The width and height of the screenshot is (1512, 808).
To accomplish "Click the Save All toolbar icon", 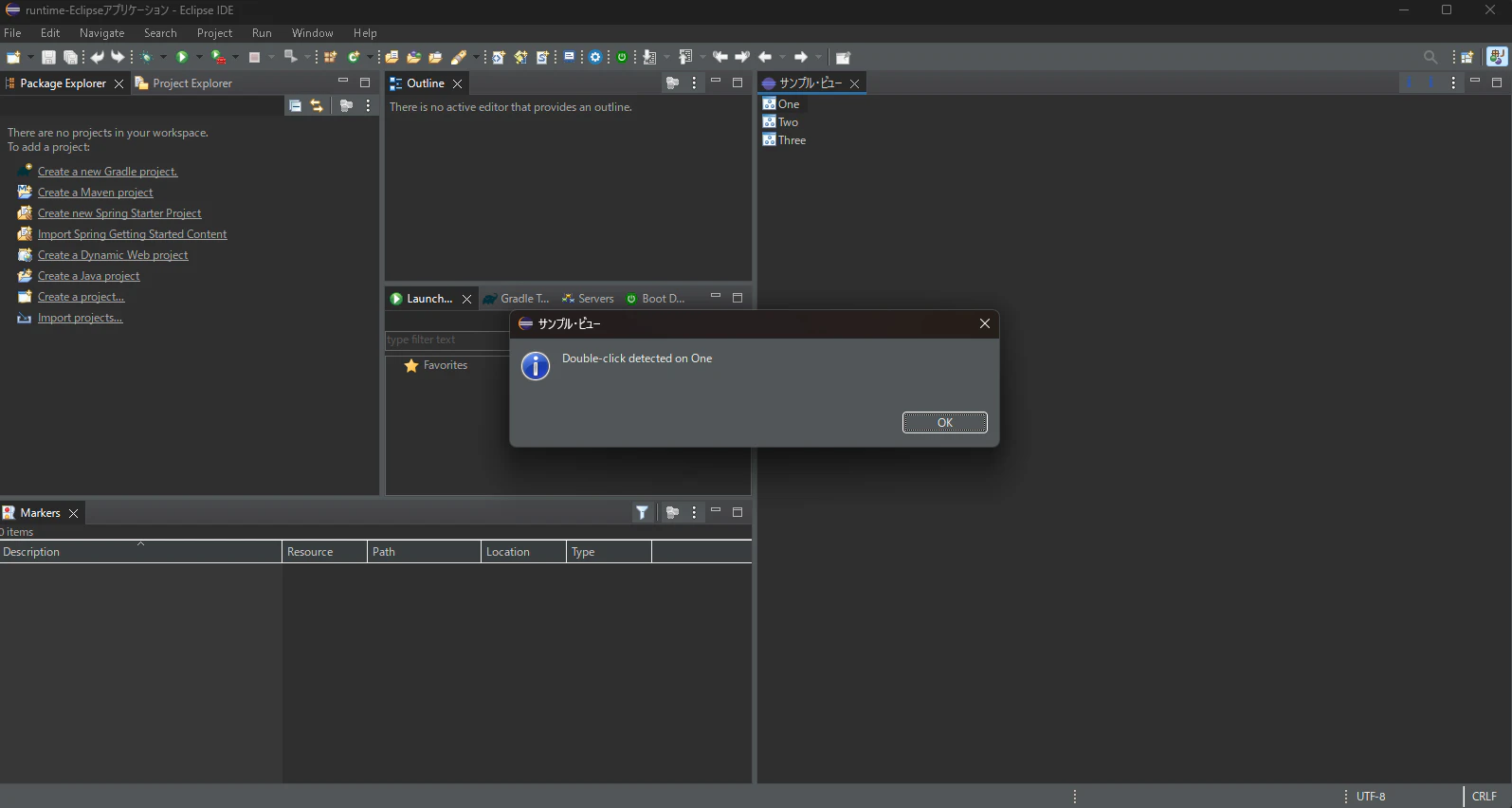I will click(69, 58).
